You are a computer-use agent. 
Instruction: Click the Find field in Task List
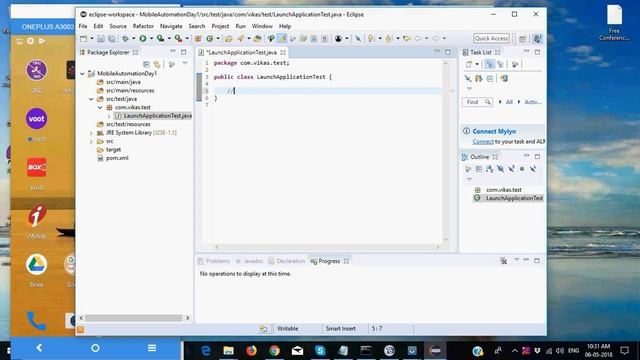tap(477, 102)
